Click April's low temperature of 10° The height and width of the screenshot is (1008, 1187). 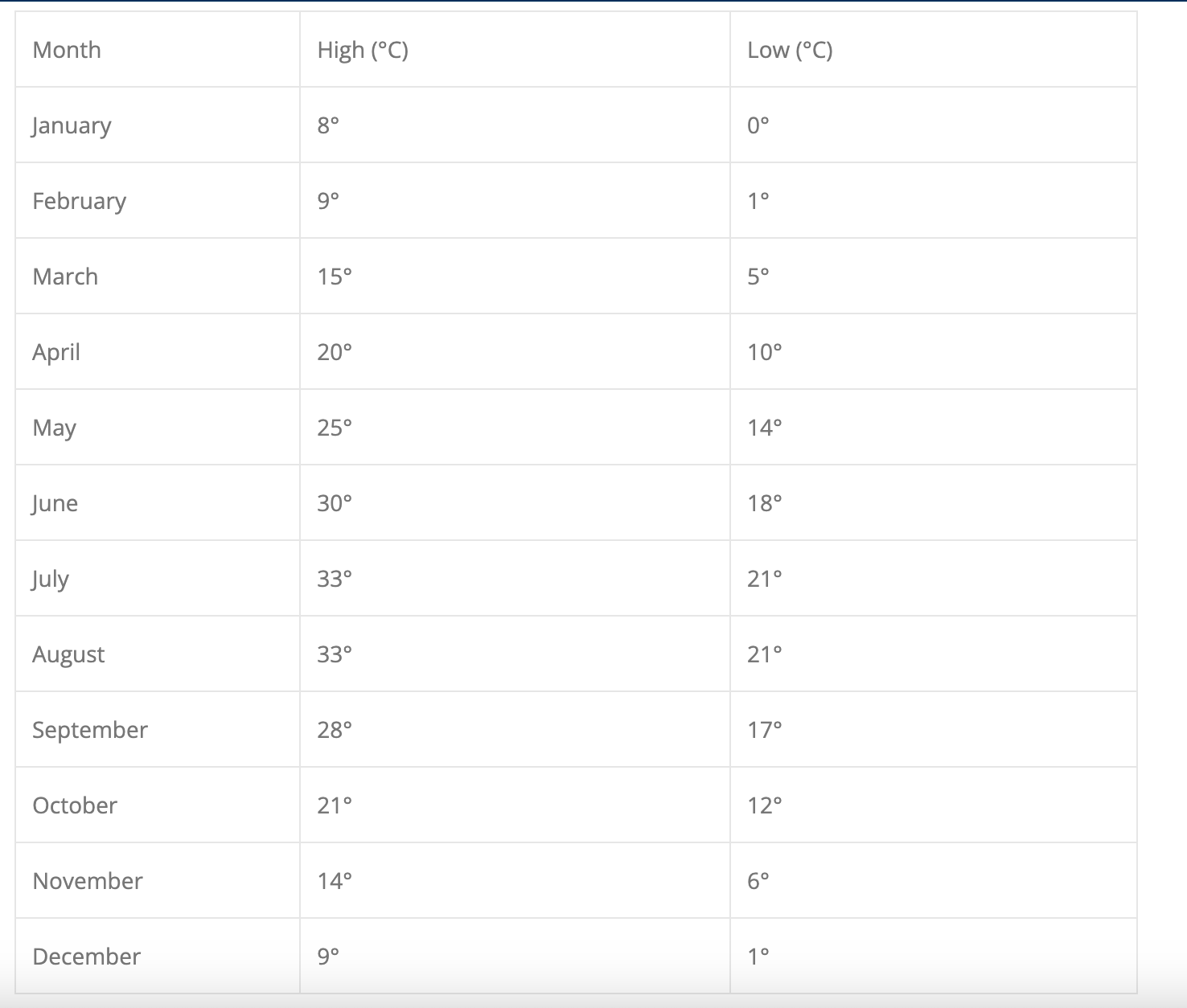coord(764,352)
